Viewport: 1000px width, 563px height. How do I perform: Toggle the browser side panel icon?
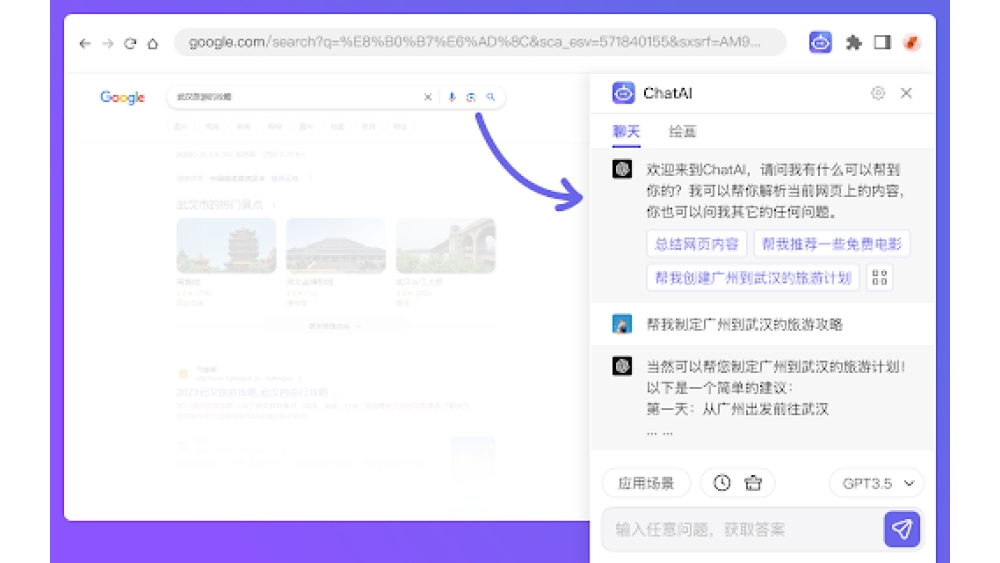[x=882, y=43]
